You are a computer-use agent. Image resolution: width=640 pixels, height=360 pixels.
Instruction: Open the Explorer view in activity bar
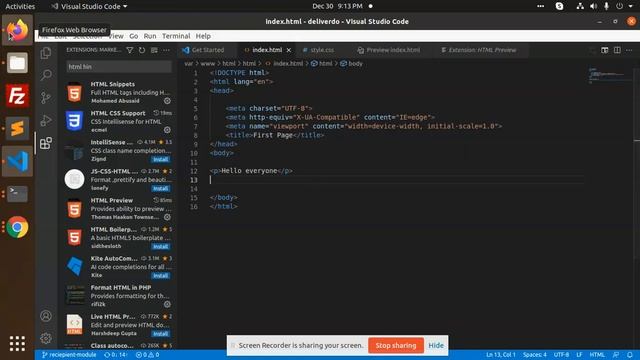tap(46, 53)
